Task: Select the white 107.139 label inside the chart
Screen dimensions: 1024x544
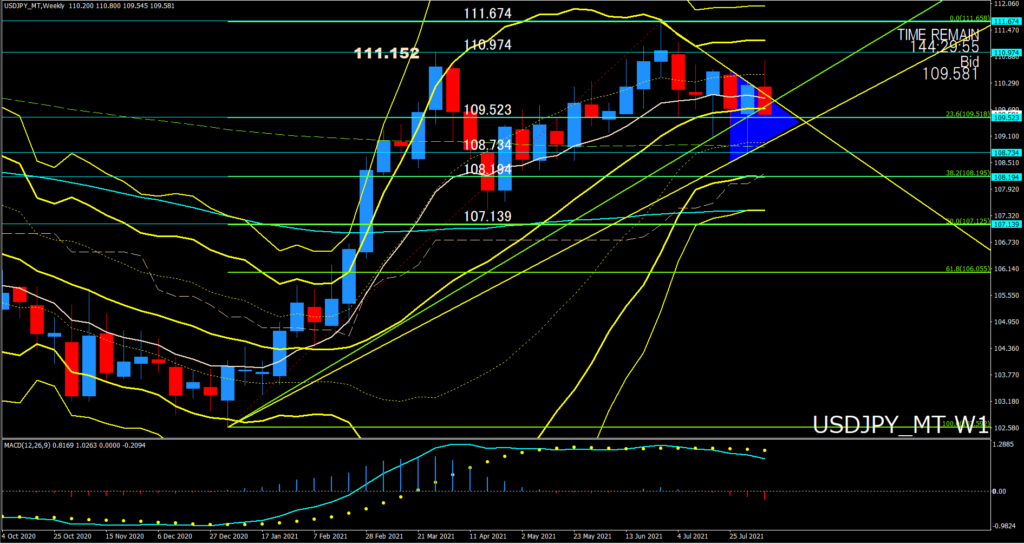Action: click(487, 216)
